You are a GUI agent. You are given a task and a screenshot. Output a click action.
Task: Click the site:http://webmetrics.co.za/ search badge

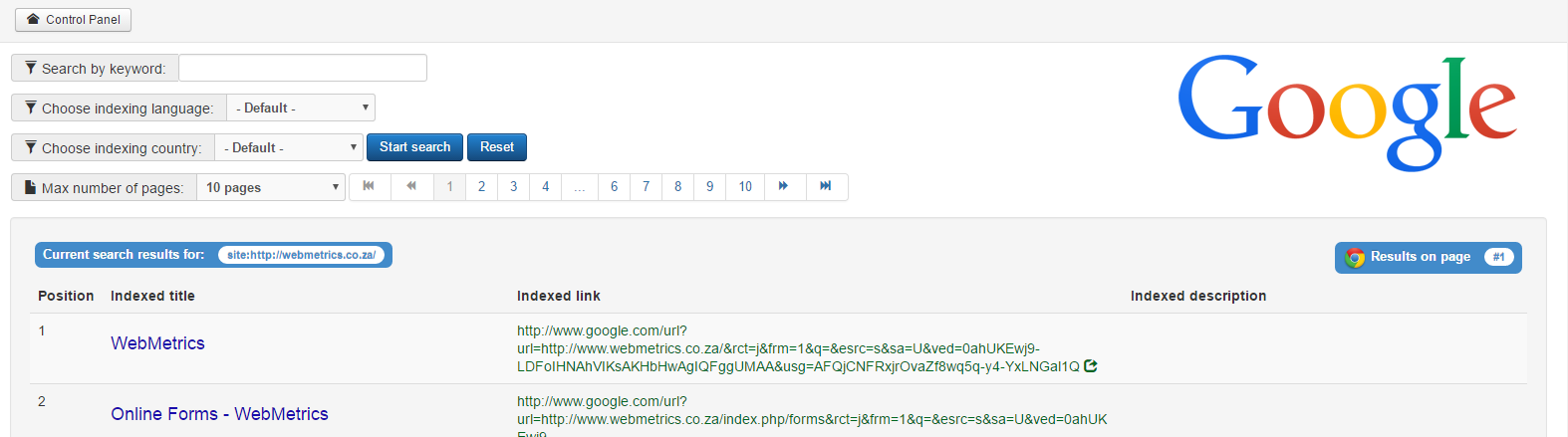301,255
